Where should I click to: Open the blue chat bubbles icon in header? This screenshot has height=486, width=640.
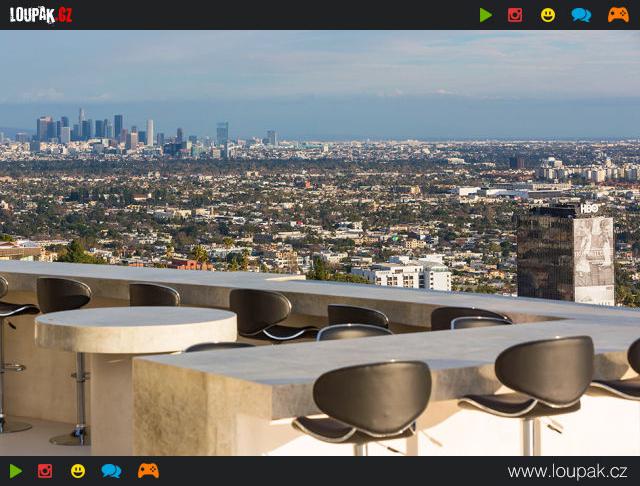click(581, 15)
